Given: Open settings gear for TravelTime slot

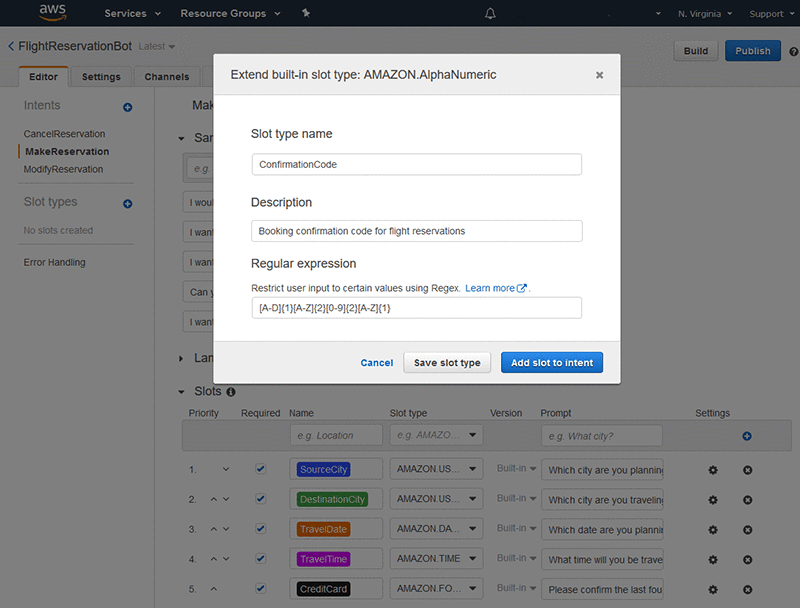Looking at the screenshot, I should [713, 560].
